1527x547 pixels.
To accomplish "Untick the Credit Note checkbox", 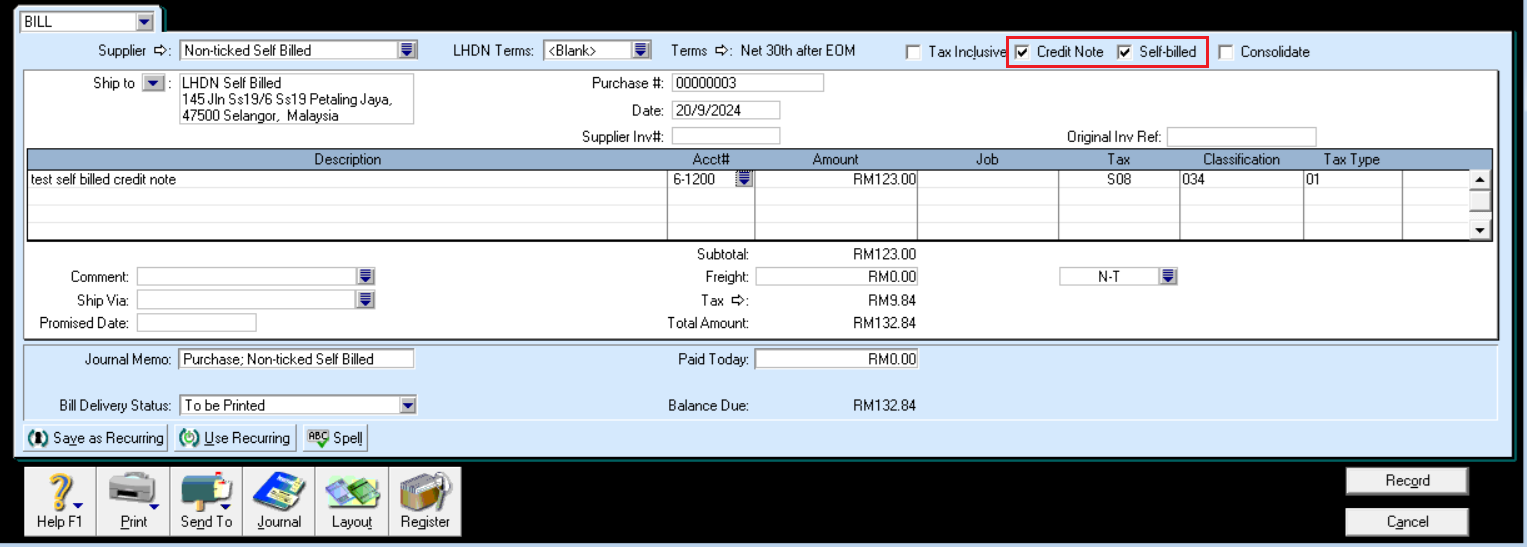I will (x=1022, y=52).
